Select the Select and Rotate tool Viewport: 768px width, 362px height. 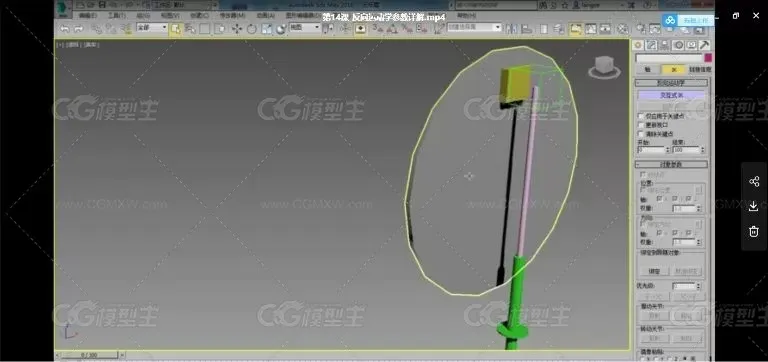point(252,29)
